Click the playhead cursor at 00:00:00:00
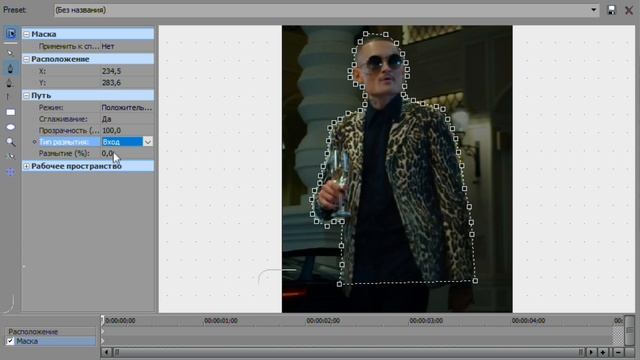The image size is (640, 360). [103, 320]
